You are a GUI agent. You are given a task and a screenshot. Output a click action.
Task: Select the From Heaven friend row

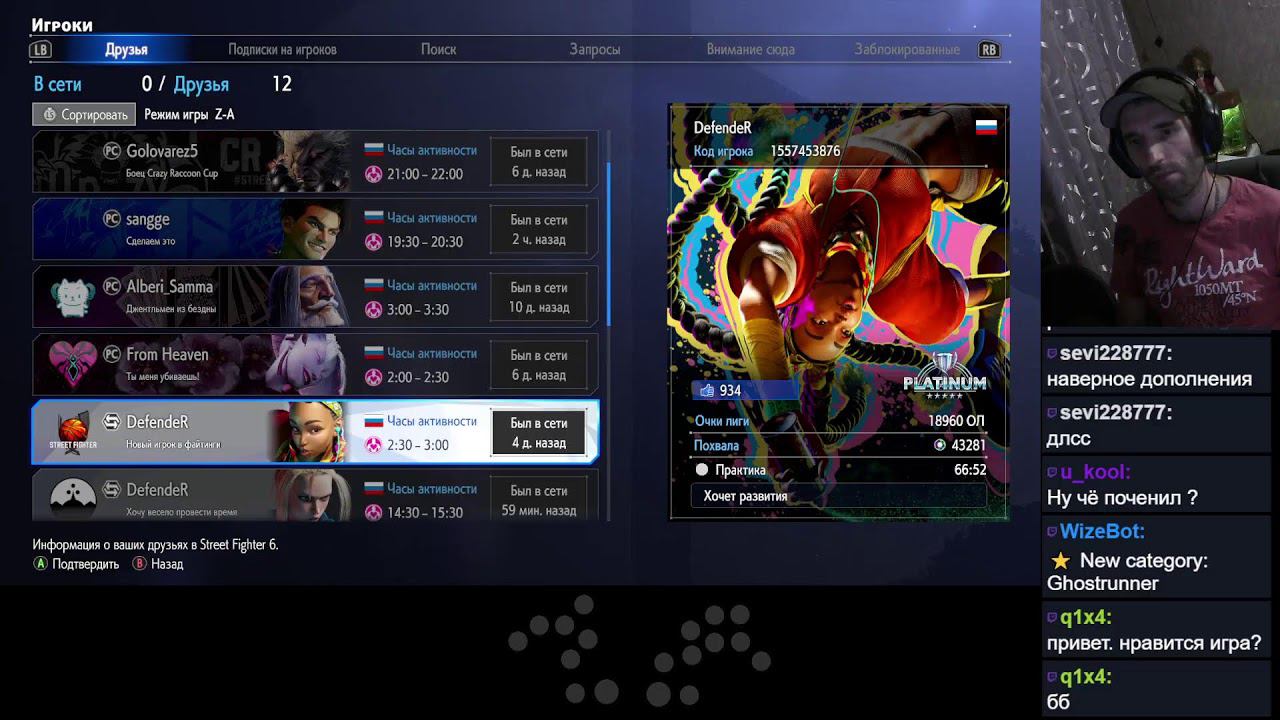316,365
